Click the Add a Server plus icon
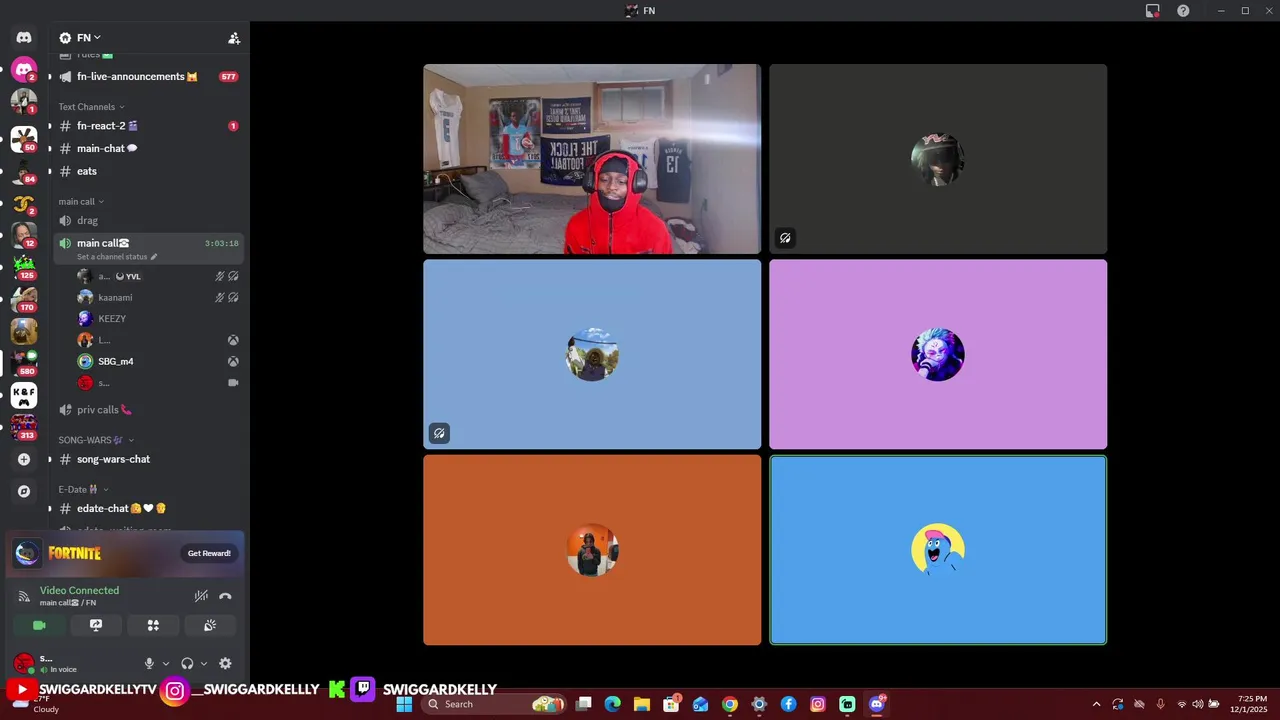 pos(24,459)
